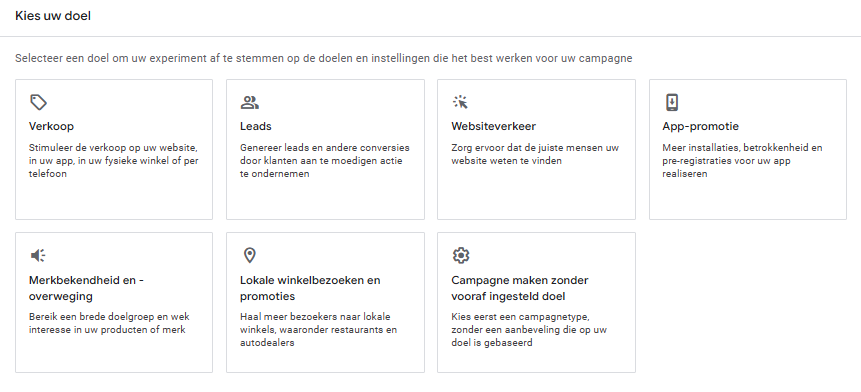
Task: Choose the Leads goal heading
Action: point(255,126)
